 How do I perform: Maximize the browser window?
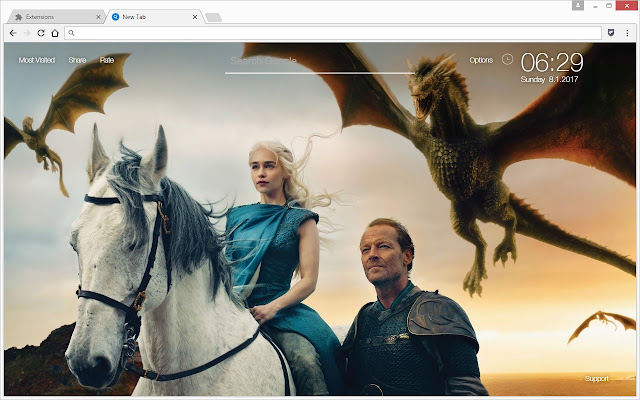coord(609,5)
